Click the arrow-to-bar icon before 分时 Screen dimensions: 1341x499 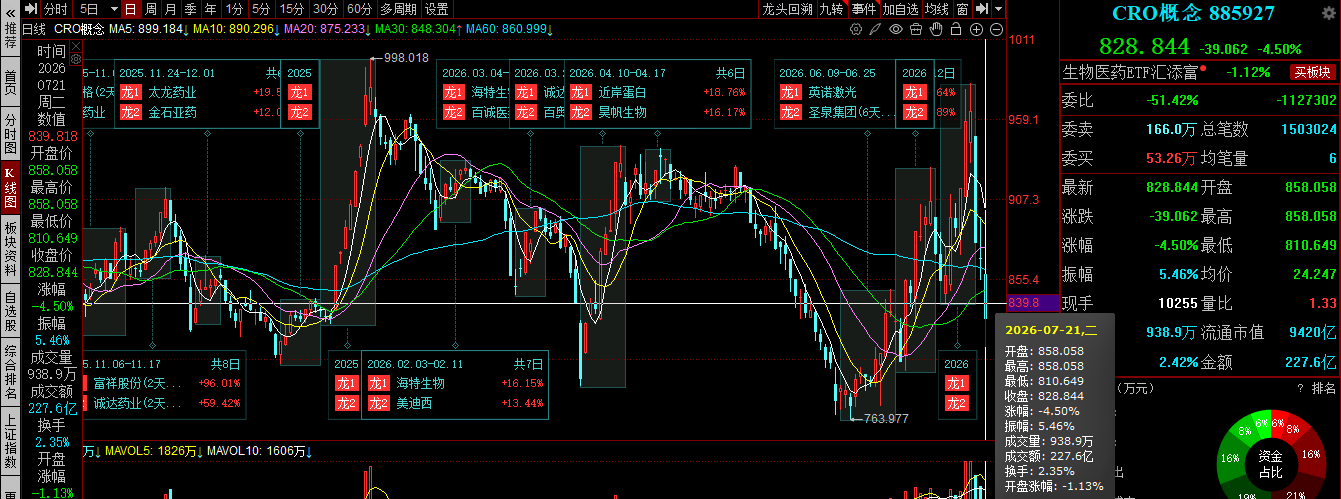click(x=31, y=9)
